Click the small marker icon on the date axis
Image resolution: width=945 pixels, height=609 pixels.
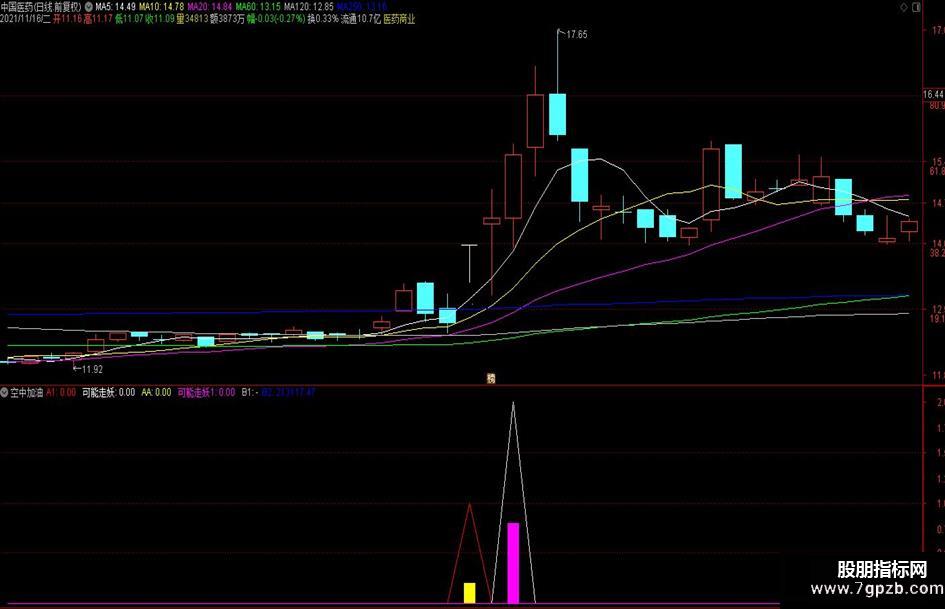(491, 379)
